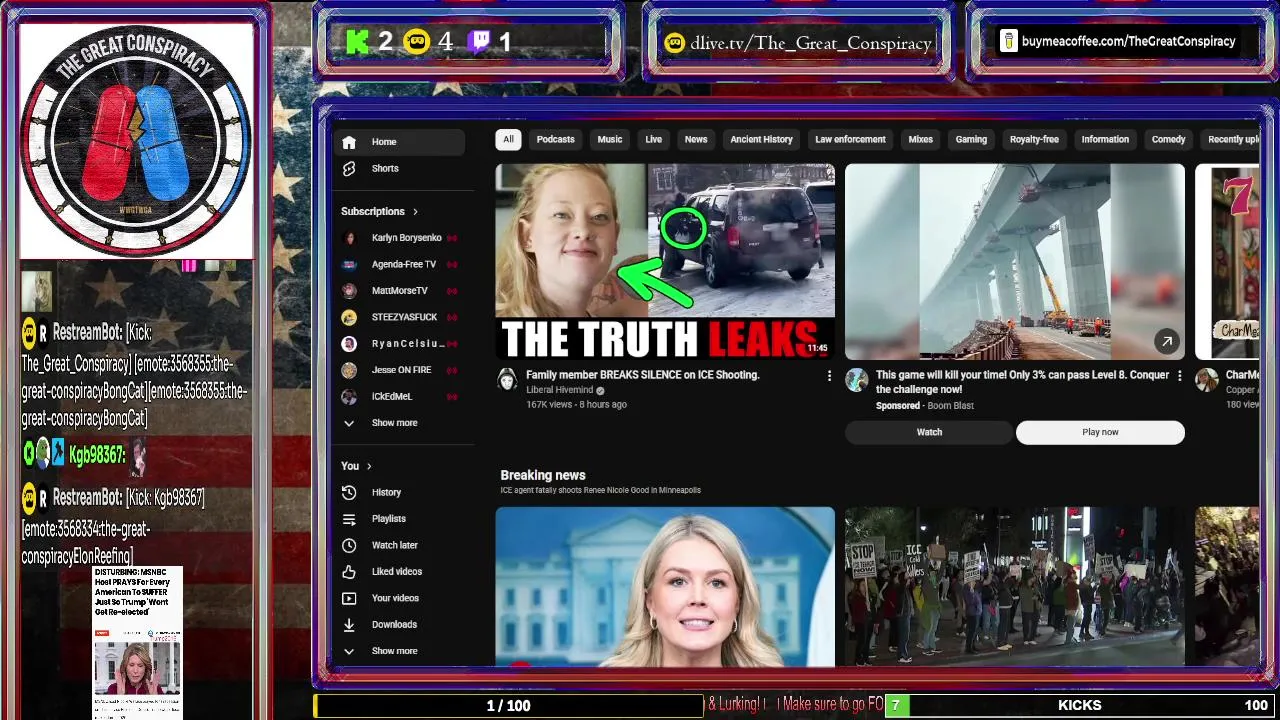Click the Twitch logo in viewer counter
The image size is (1280, 720).
[480, 42]
